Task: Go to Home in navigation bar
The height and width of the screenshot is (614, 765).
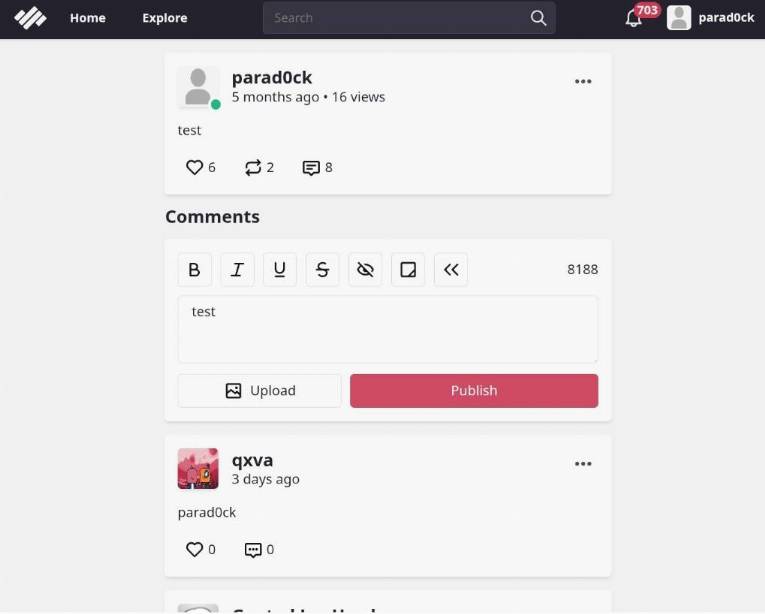Action: (x=88, y=18)
